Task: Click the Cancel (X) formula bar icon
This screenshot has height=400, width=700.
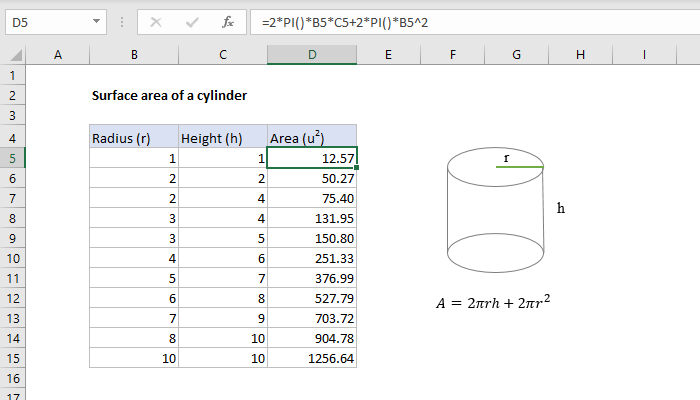Action: tap(156, 22)
